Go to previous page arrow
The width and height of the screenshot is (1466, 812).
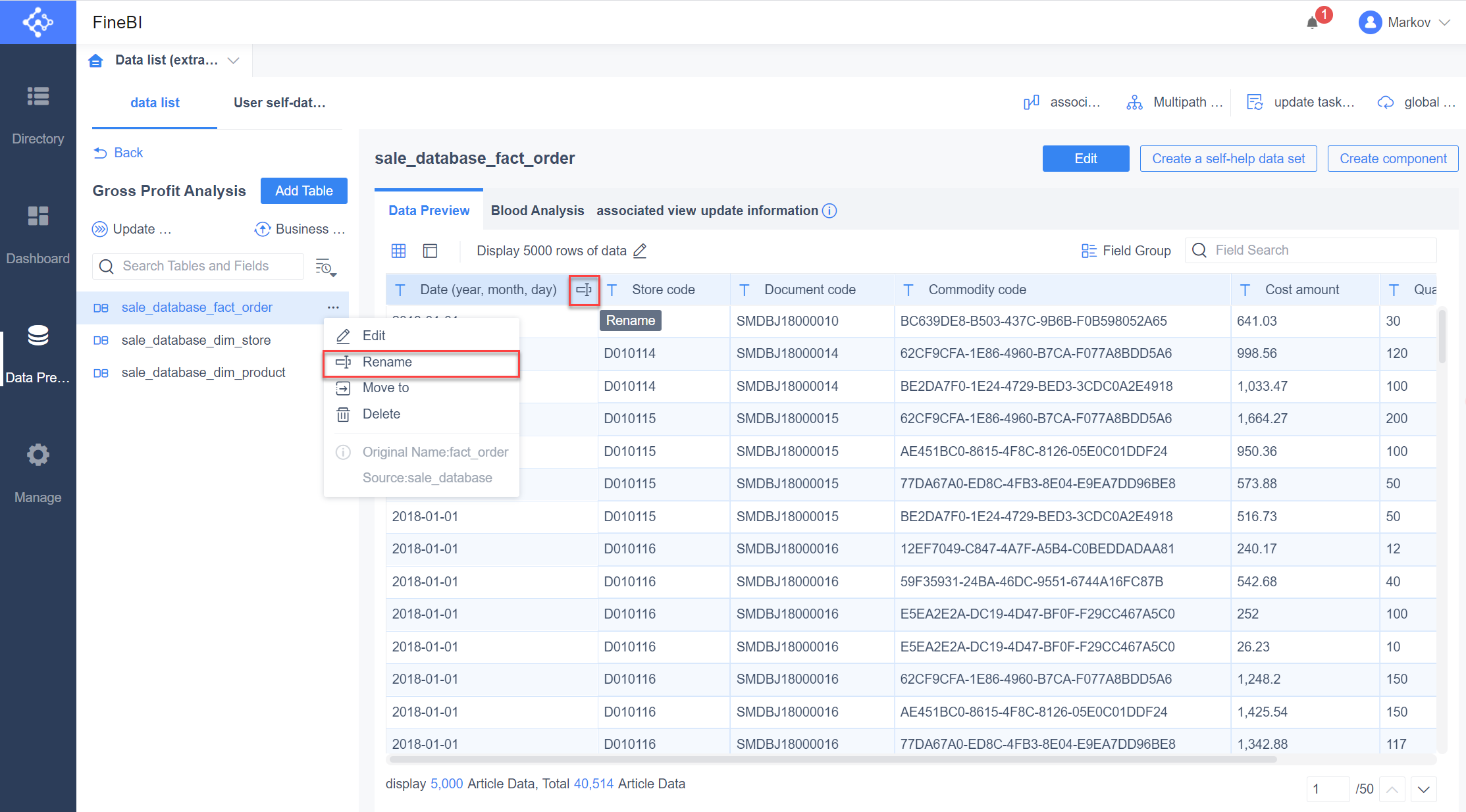tap(1392, 789)
